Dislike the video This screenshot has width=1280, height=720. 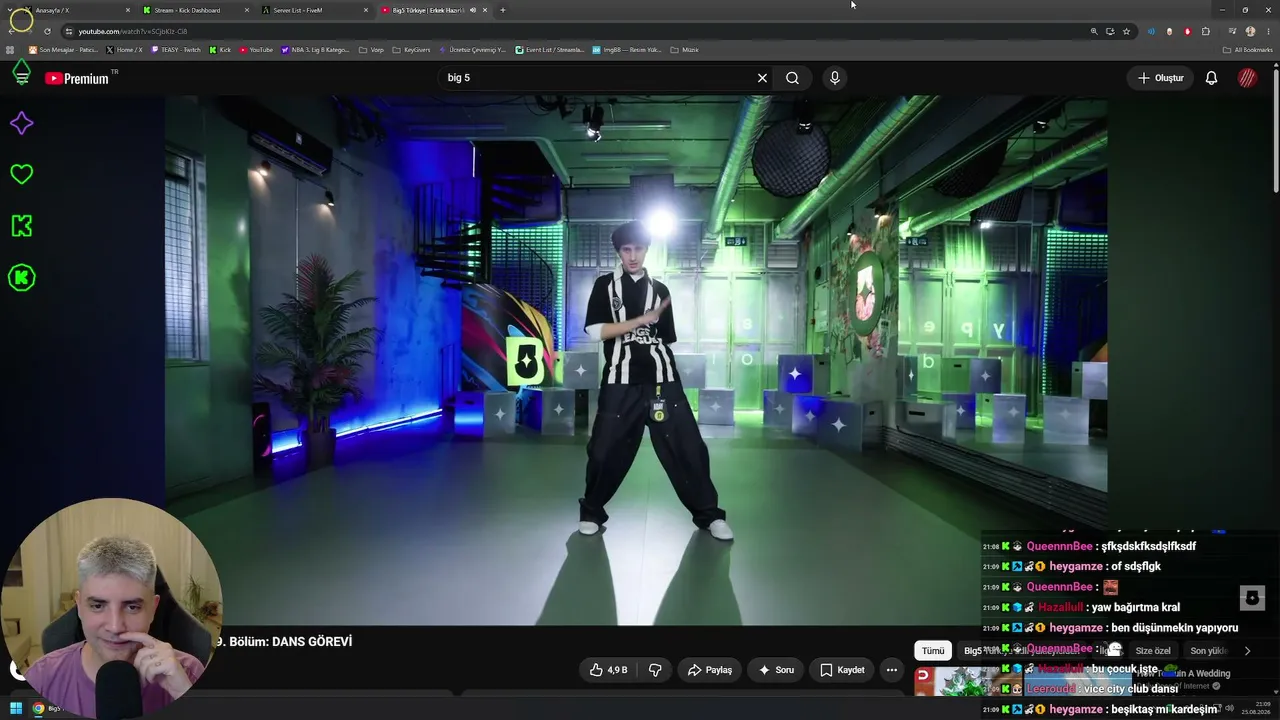click(x=655, y=670)
